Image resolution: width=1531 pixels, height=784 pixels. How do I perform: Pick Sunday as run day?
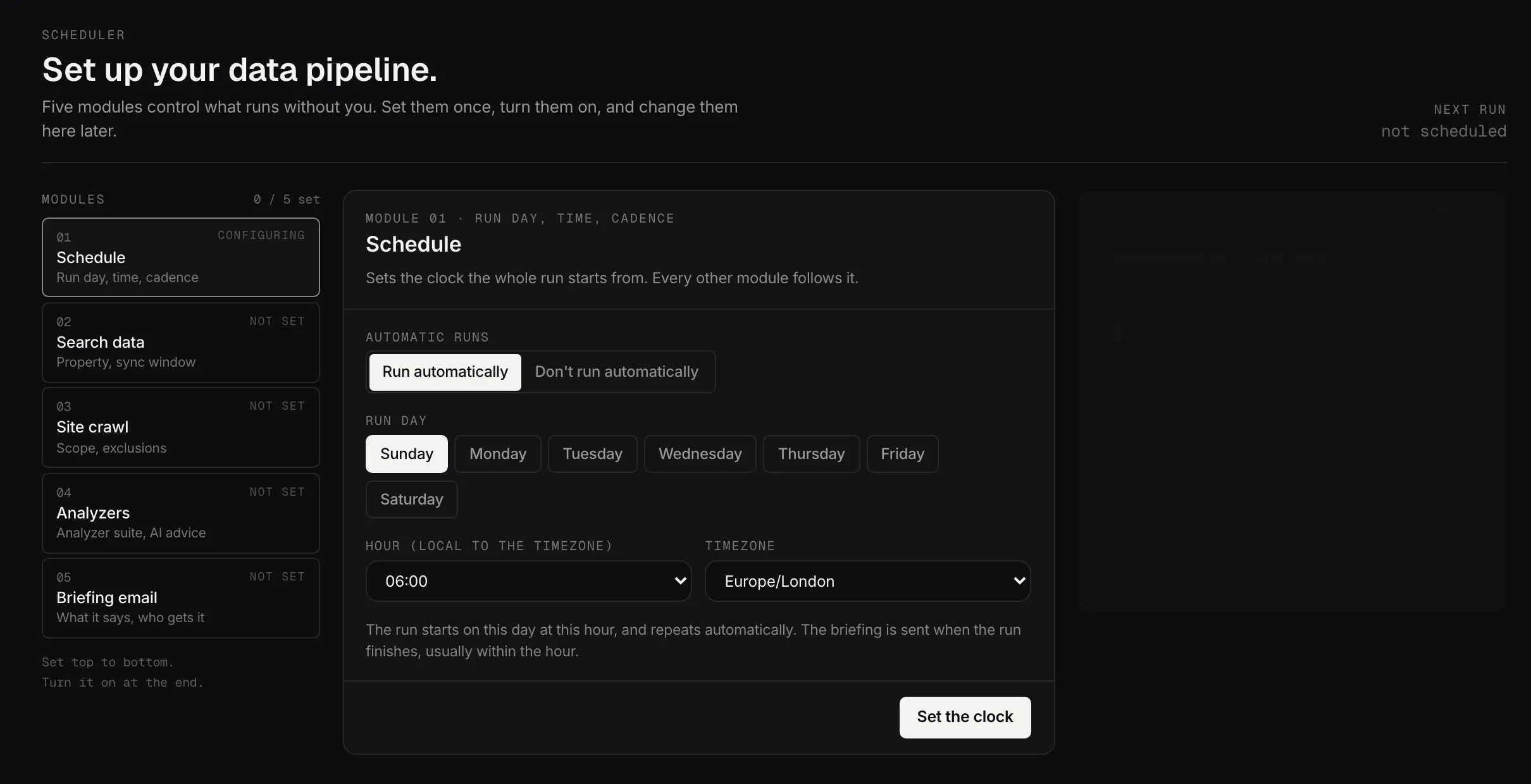407,454
